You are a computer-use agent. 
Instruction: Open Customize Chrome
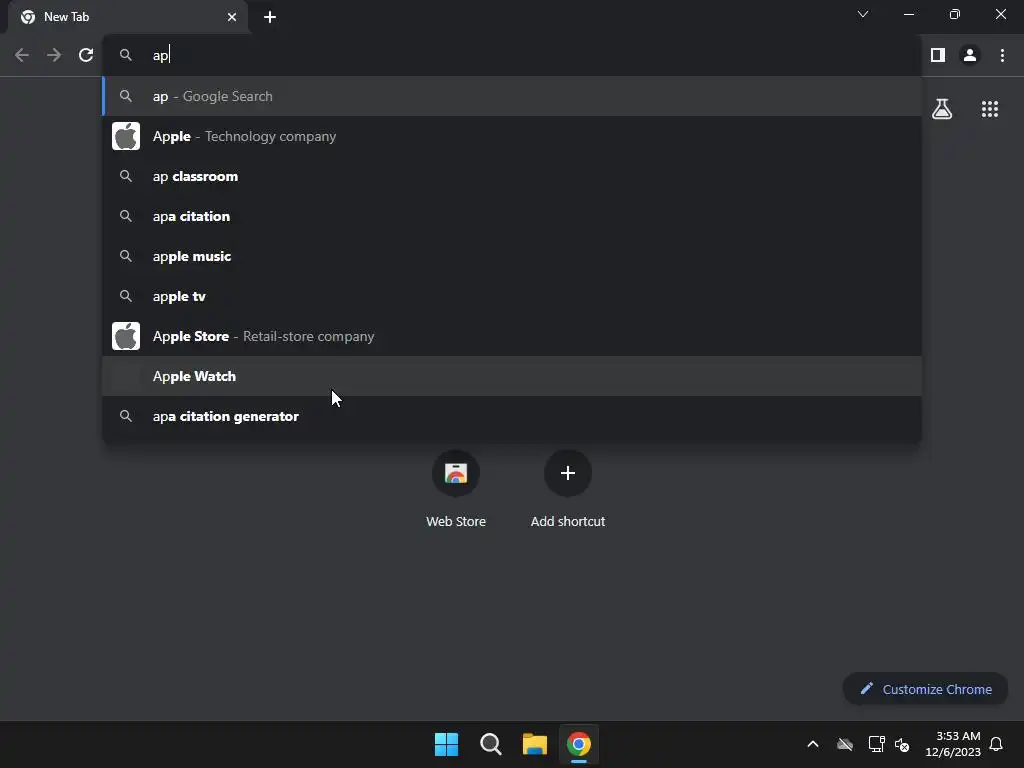pyautogui.click(x=925, y=689)
